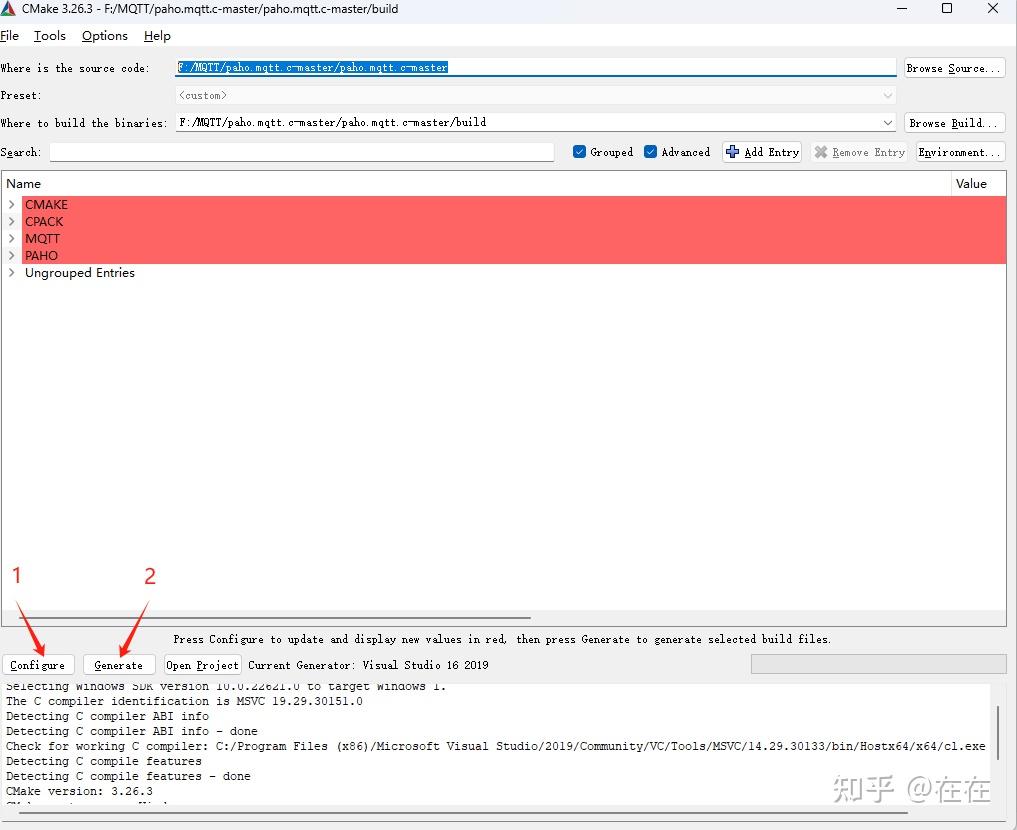Minimize the CMake window
The image size is (1017, 830).
(x=902, y=8)
